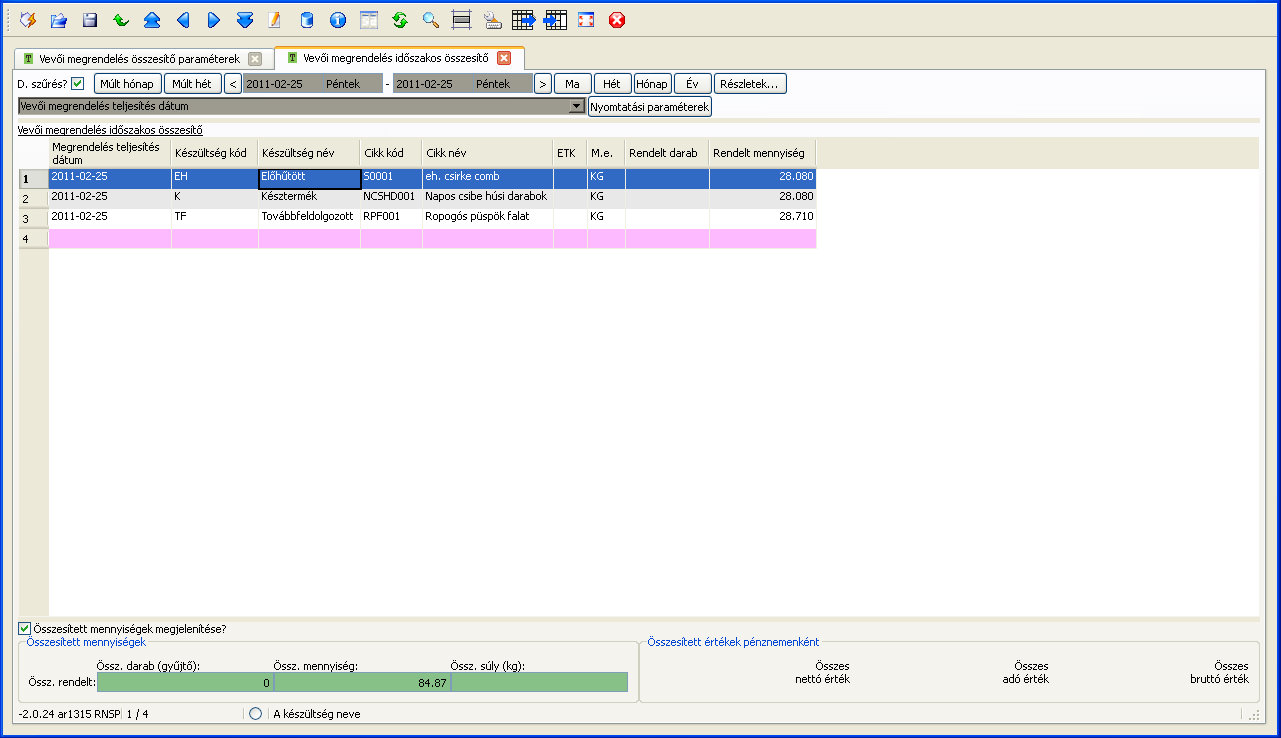Click the form layout panel icon
Image resolution: width=1281 pixels, height=738 pixels.
click(x=369, y=19)
